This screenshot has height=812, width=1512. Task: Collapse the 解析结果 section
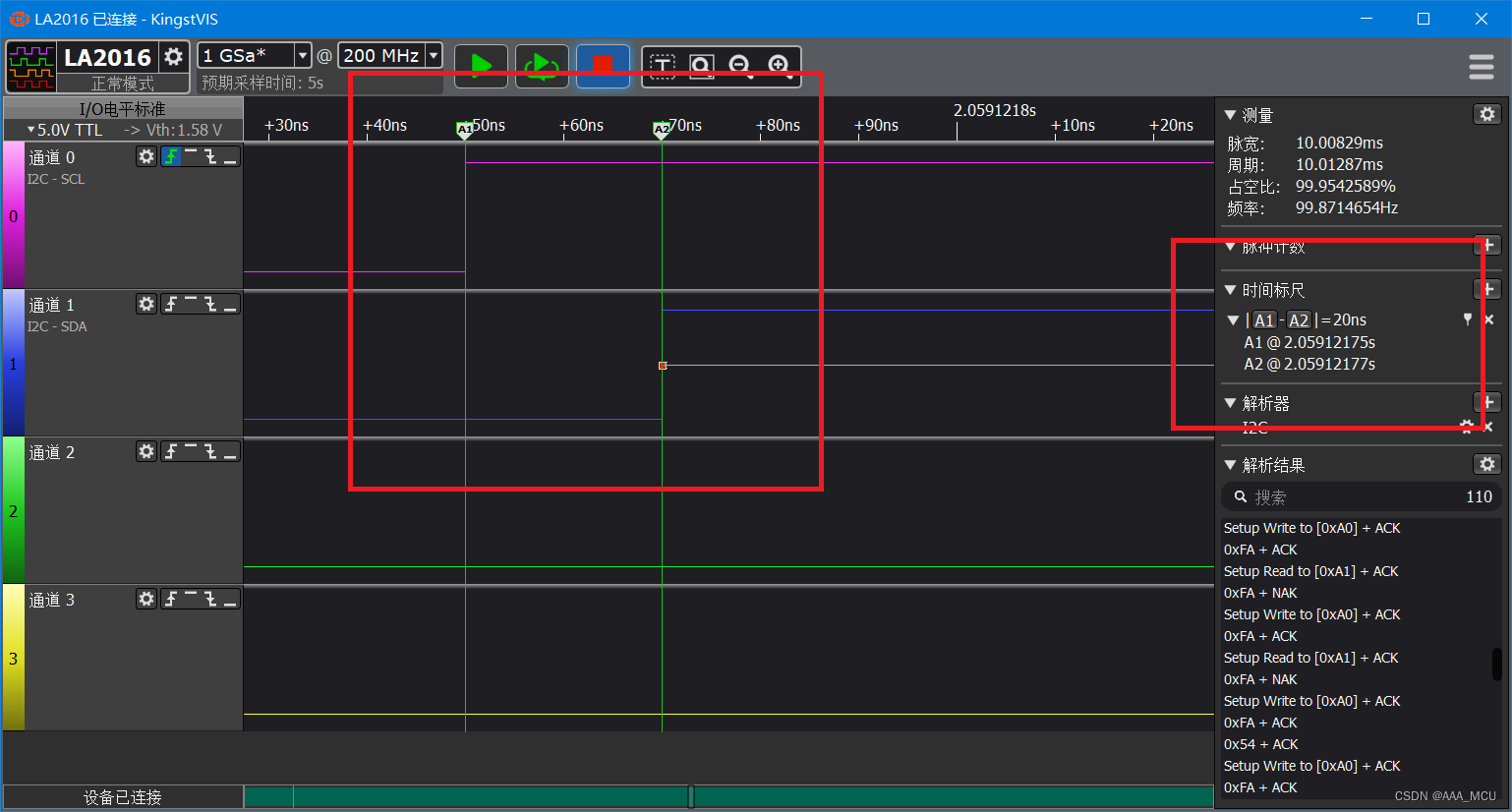1230,465
